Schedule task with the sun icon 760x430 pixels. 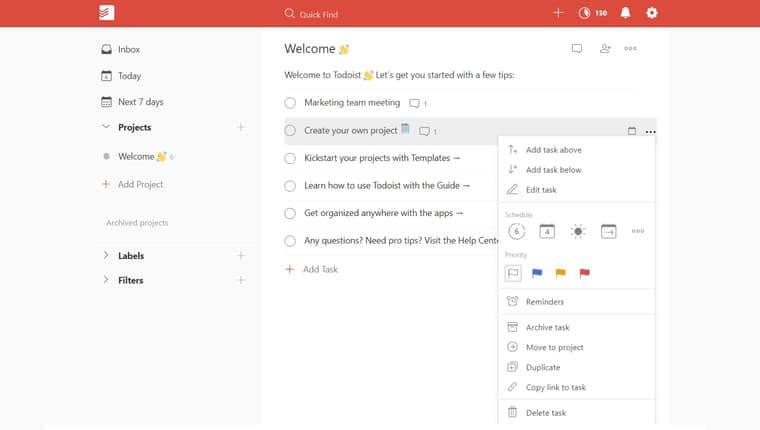tap(578, 231)
